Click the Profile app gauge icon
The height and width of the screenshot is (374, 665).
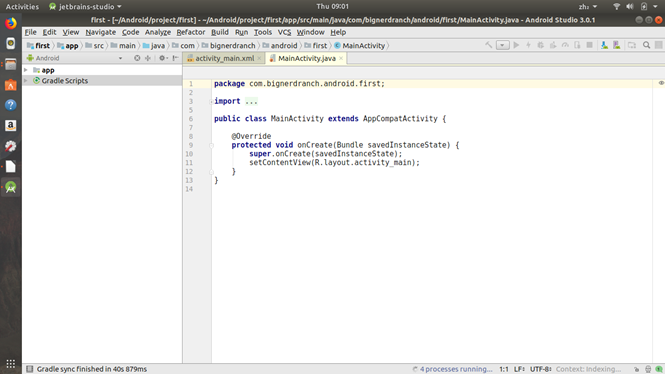(x=565, y=45)
